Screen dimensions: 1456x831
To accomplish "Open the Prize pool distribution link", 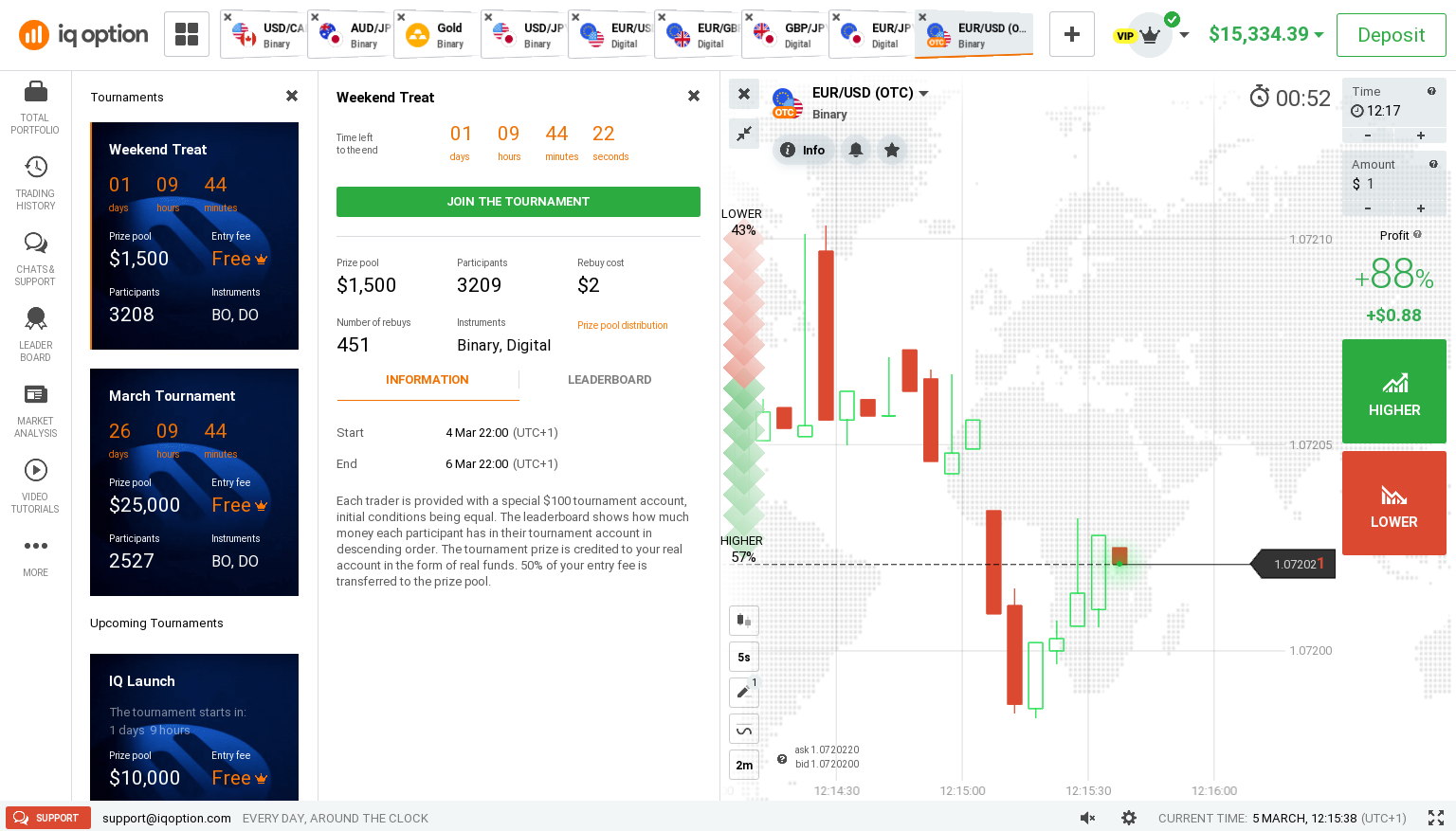I will point(623,325).
